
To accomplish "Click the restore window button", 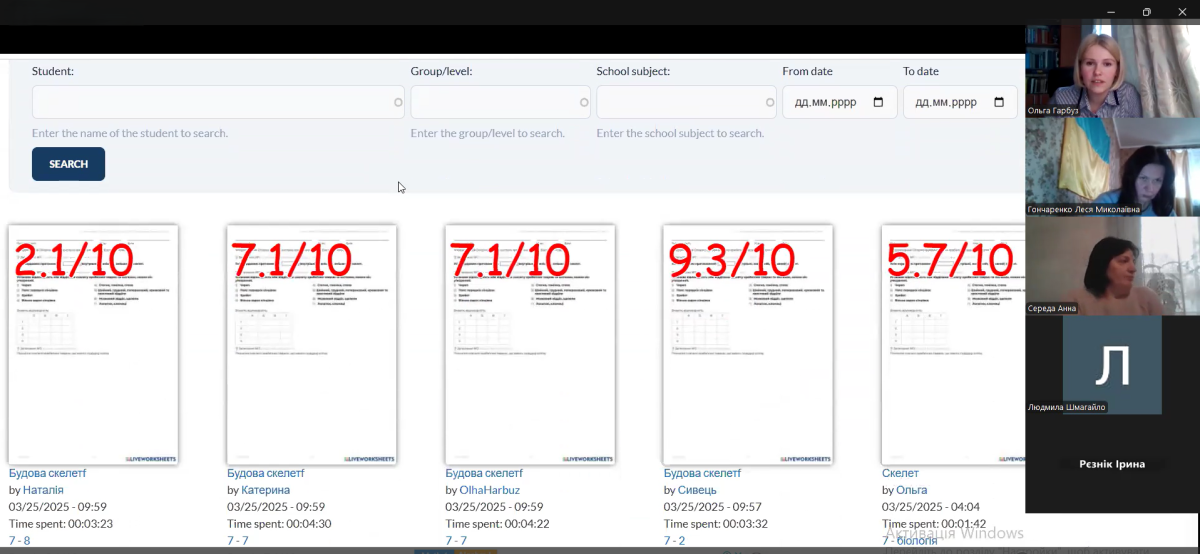I will pyautogui.click(x=1146, y=12).
